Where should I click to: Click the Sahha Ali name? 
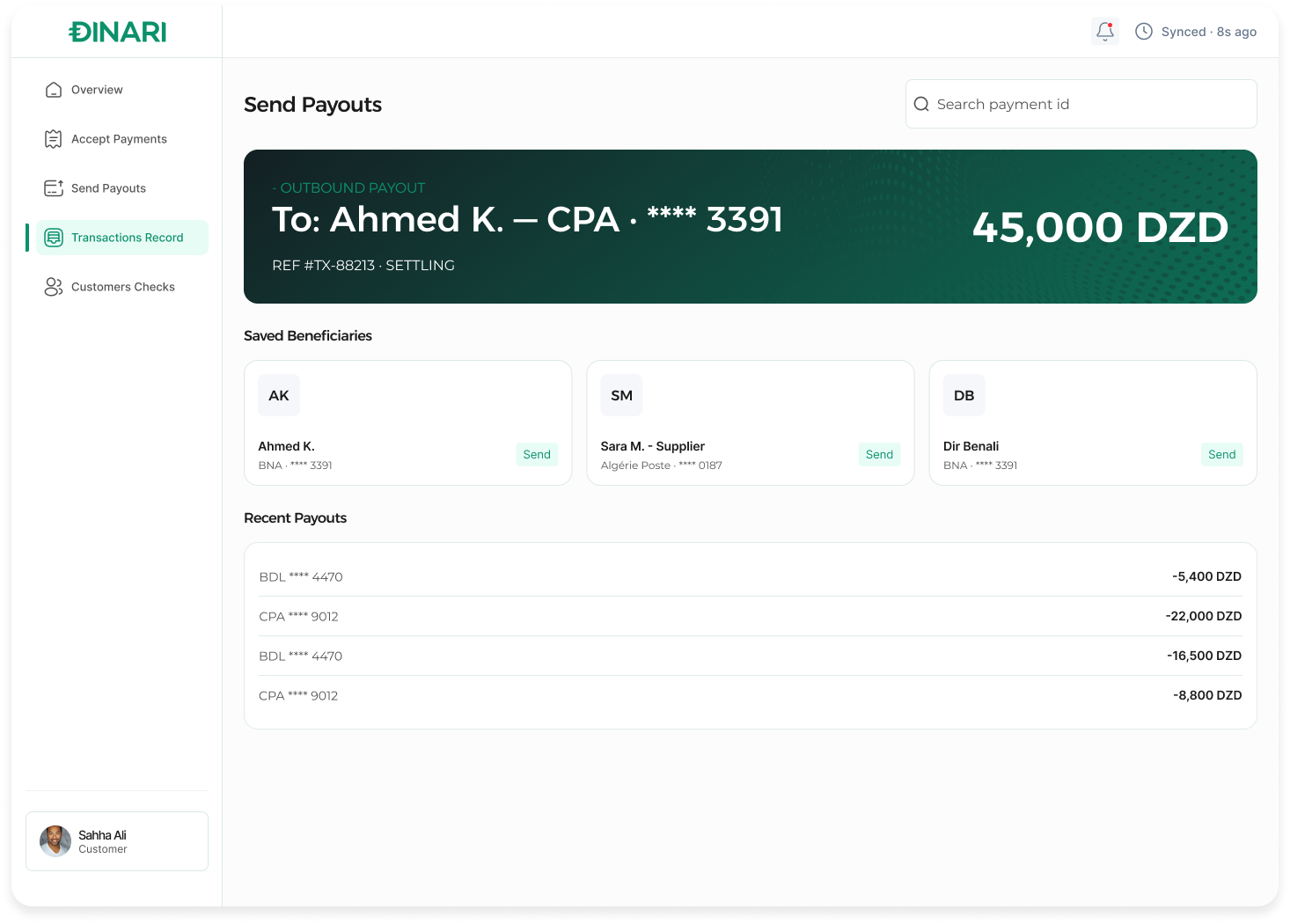(102, 835)
